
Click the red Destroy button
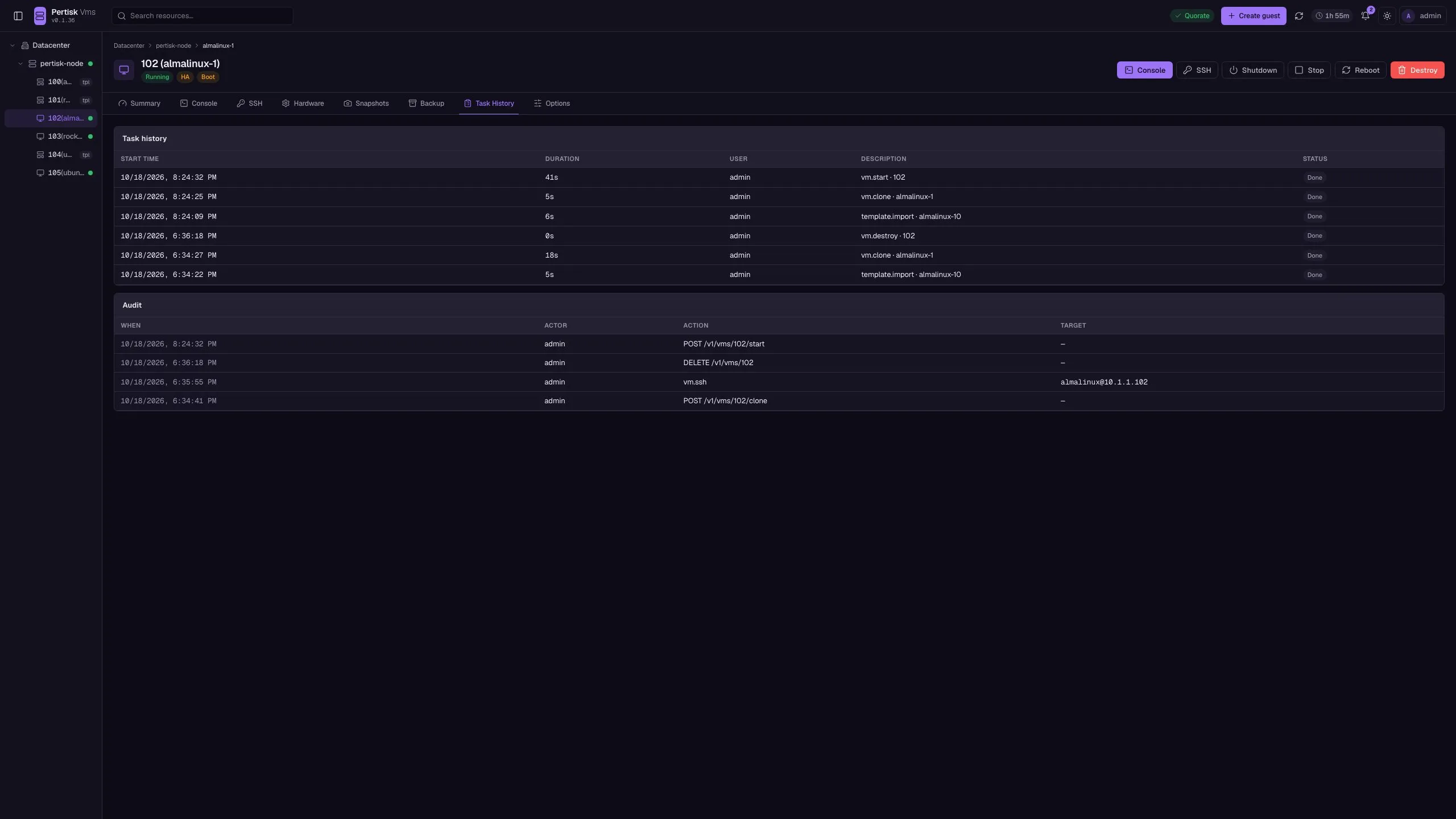(1417, 70)
